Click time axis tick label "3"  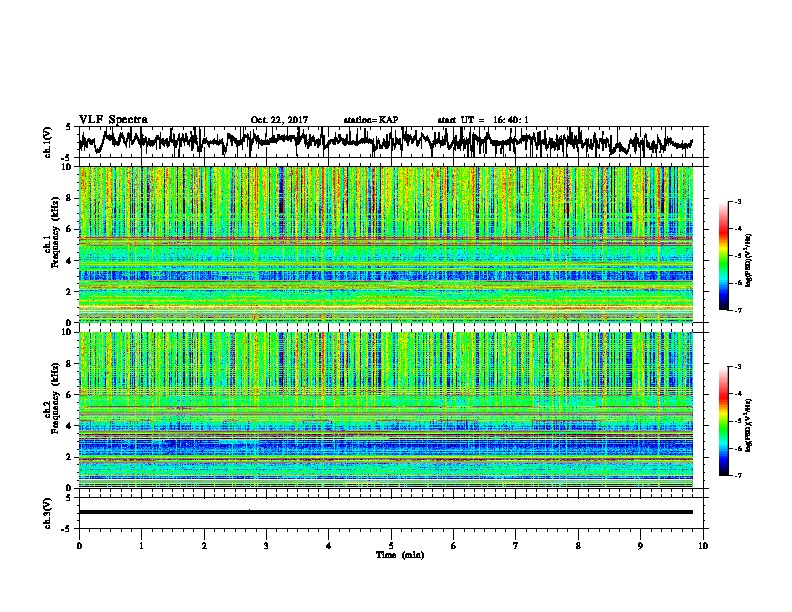[x=266, y=546]
